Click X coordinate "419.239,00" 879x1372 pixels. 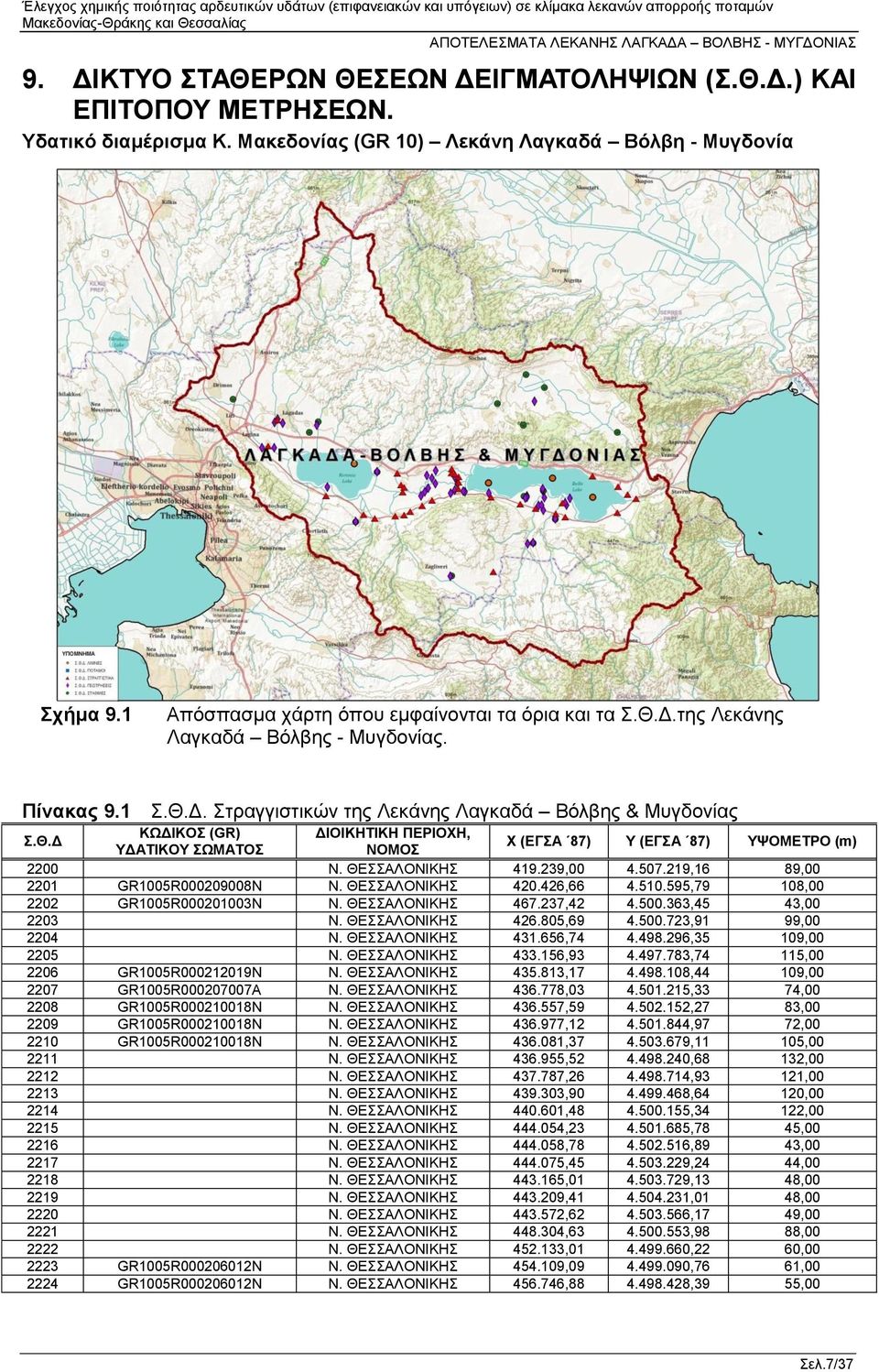pyautogui.click(x=548, y=869)
